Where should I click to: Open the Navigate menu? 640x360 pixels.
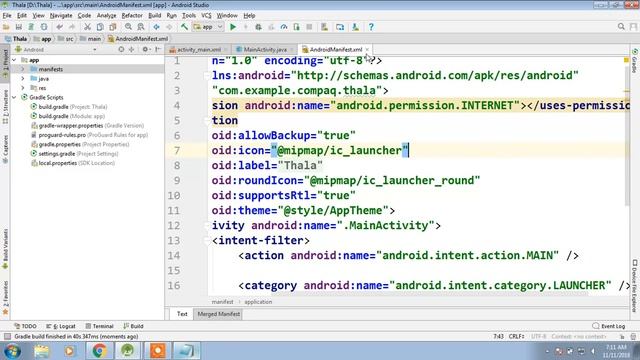(x=61, y=16)
